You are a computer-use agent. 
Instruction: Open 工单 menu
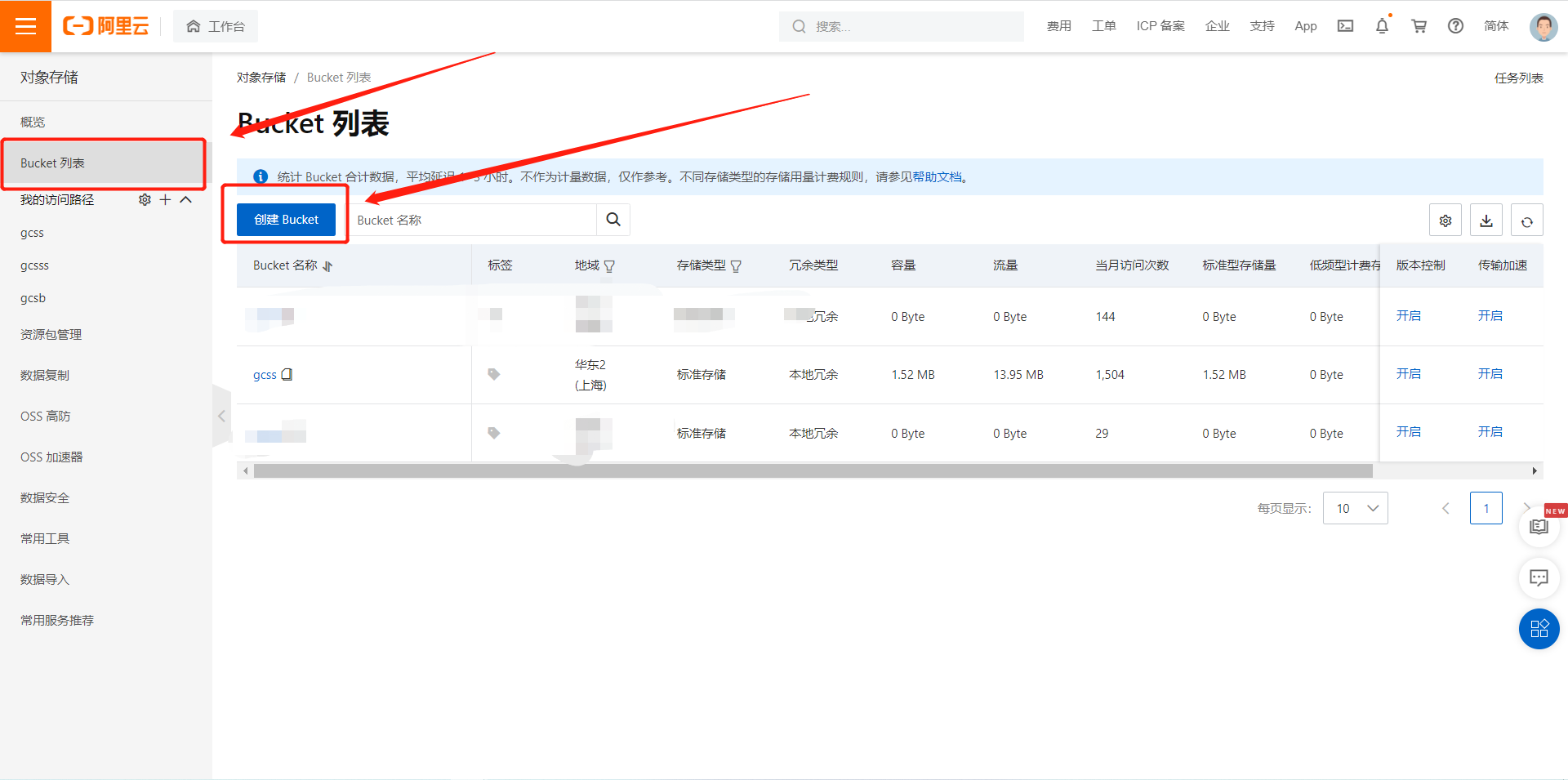1103,26
